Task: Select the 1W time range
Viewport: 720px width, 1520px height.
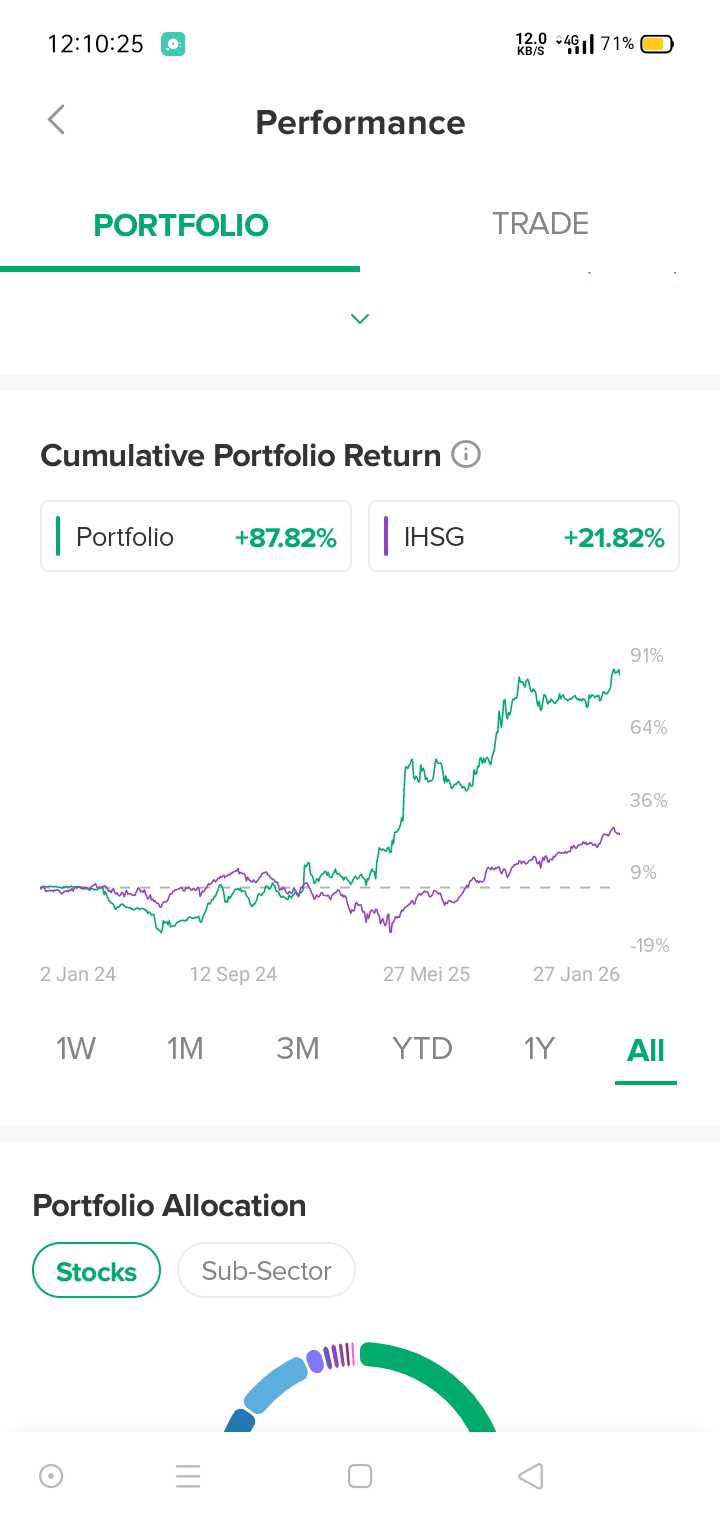Action: [76, 1049]
